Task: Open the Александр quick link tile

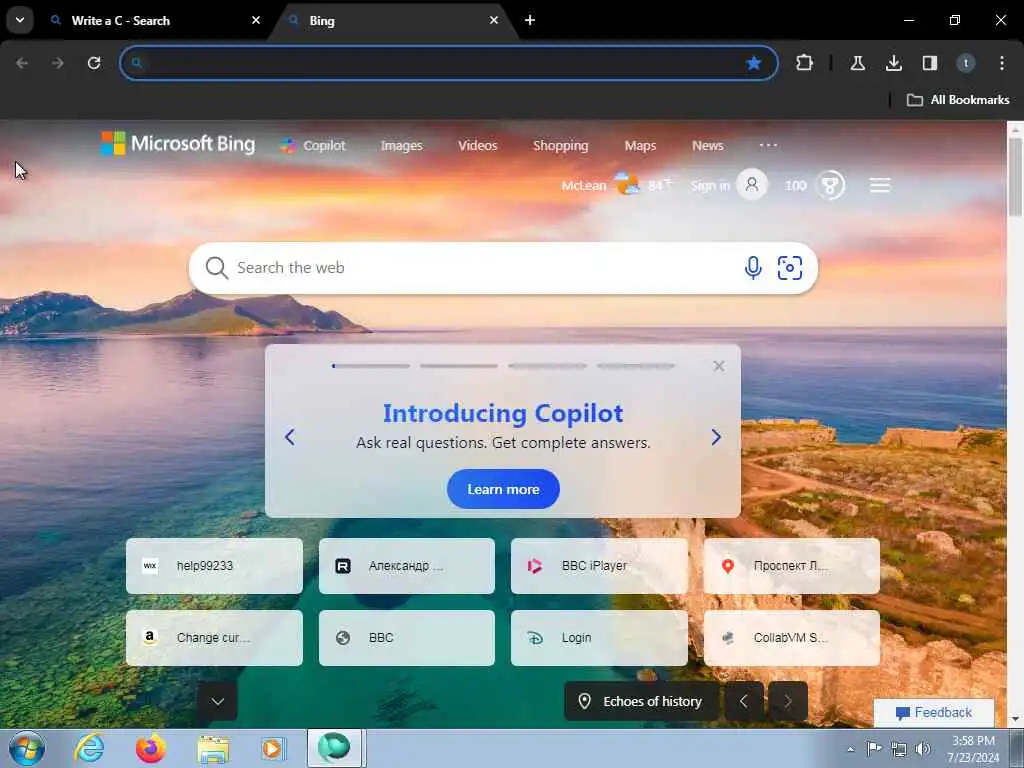Action: pos(407,566)
